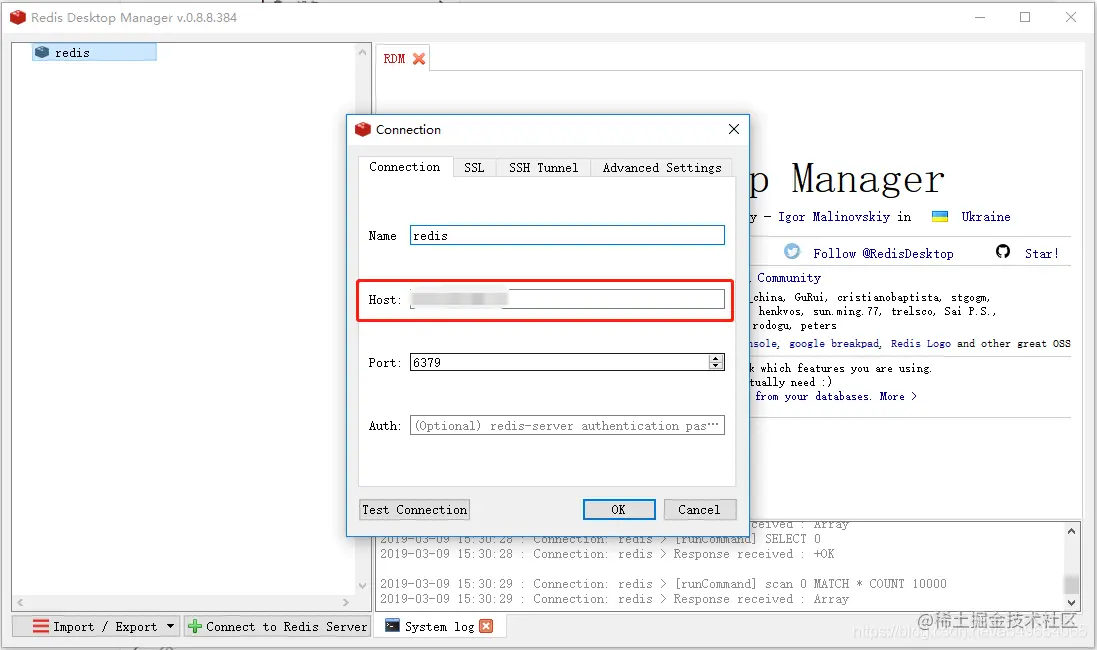Select the redis connection in the tree
The image size is (1097, 650).
[x=94, y=52]
